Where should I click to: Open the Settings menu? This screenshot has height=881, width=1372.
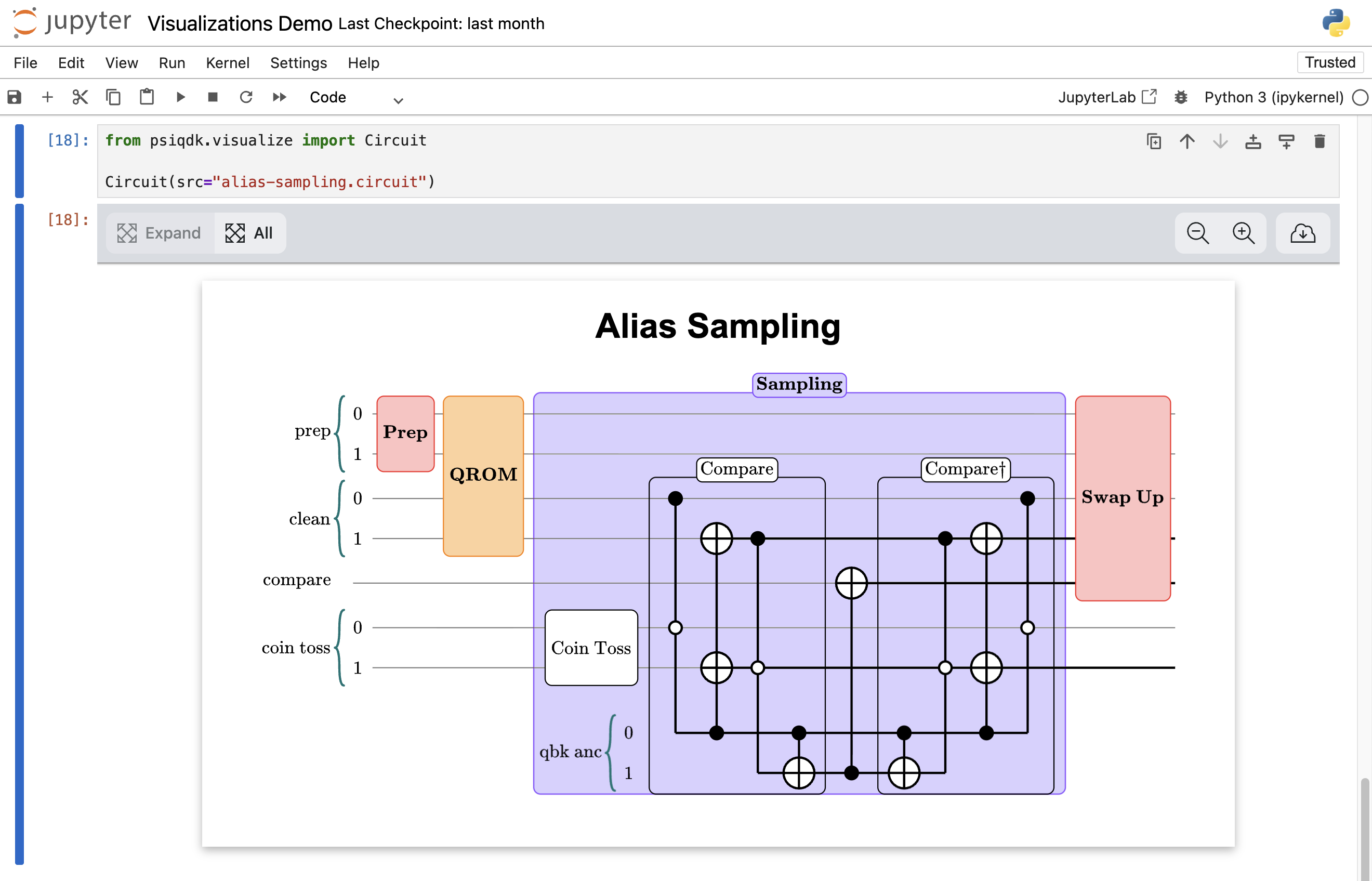298,63
